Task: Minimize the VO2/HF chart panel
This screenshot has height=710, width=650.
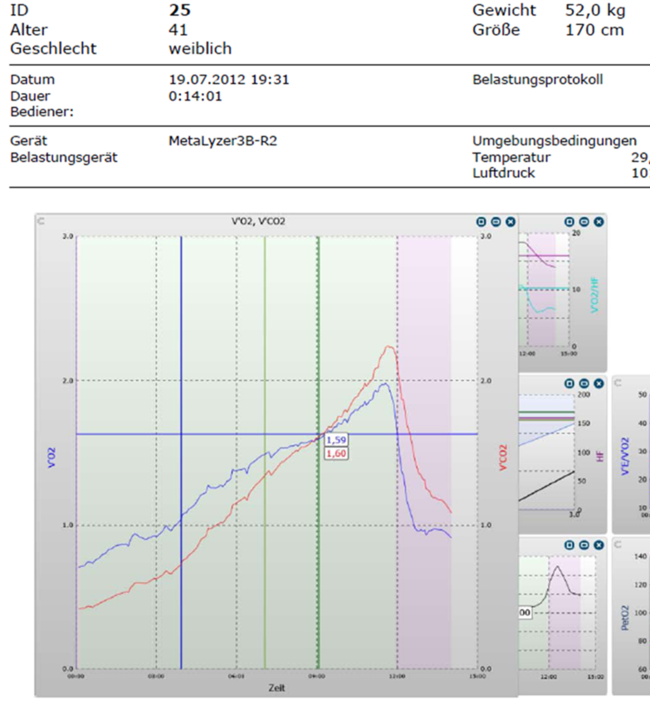Action: [x=584, y=221]
